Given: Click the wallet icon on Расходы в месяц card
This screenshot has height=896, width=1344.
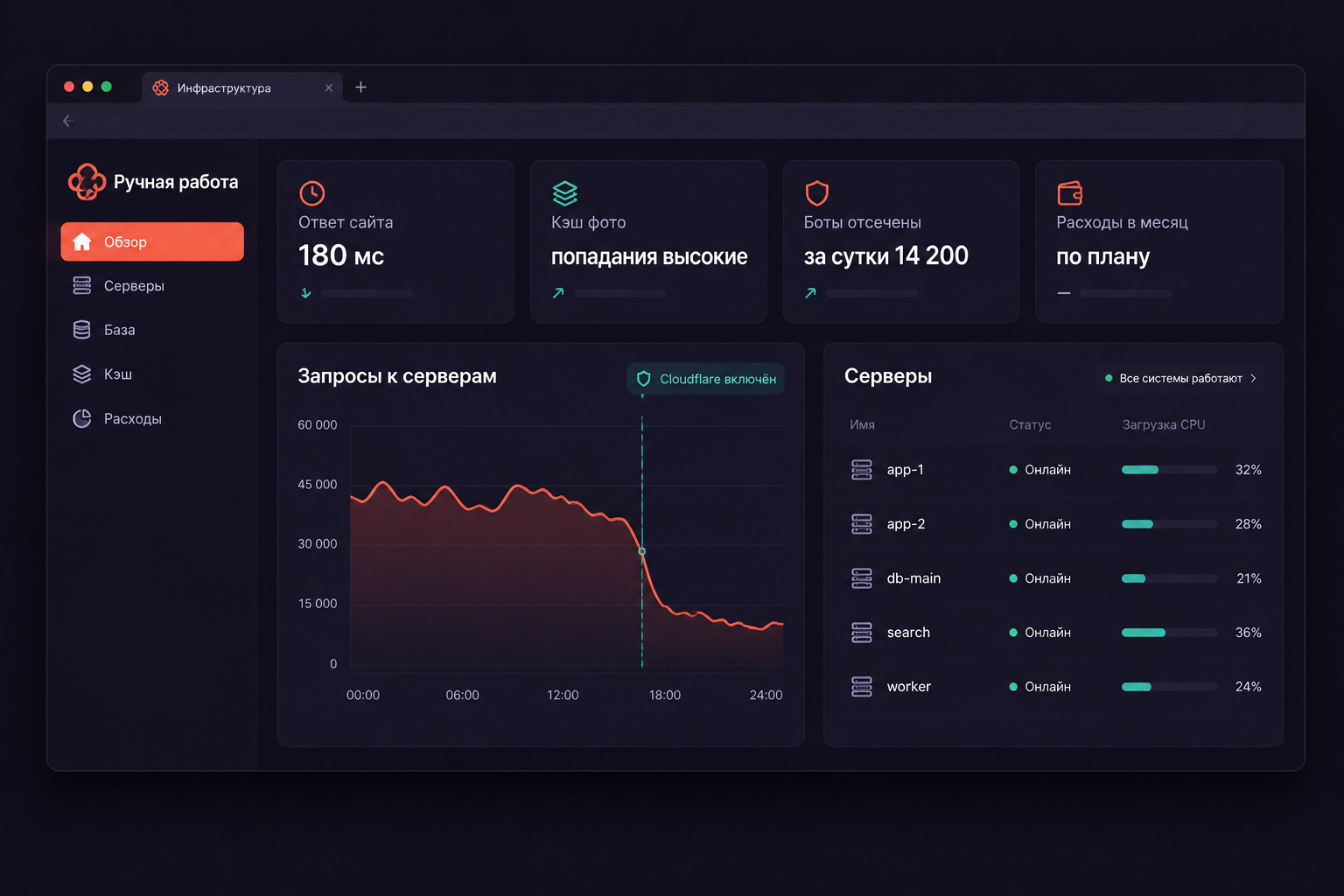Looking at the screenshot, I should [x=1070, y=192].
